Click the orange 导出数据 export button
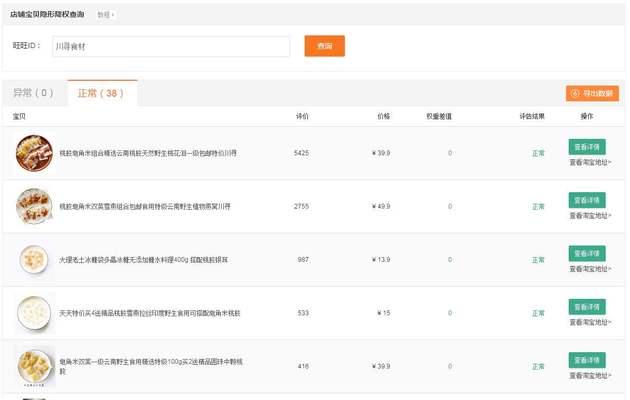The height and width of the screenshot is (400, 630). click(x=592, y=93)
